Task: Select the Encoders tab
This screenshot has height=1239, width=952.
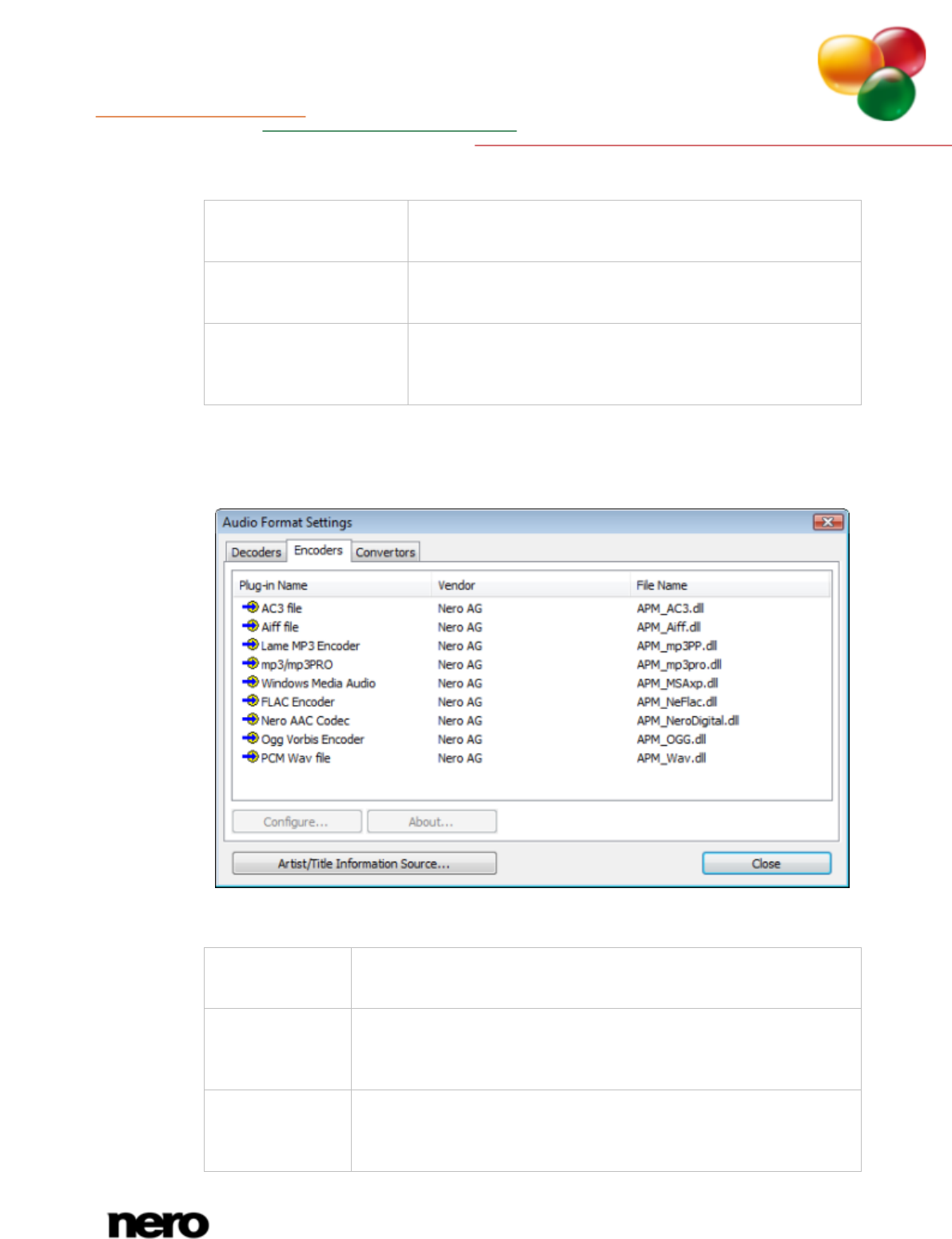Action: point(318,551)
